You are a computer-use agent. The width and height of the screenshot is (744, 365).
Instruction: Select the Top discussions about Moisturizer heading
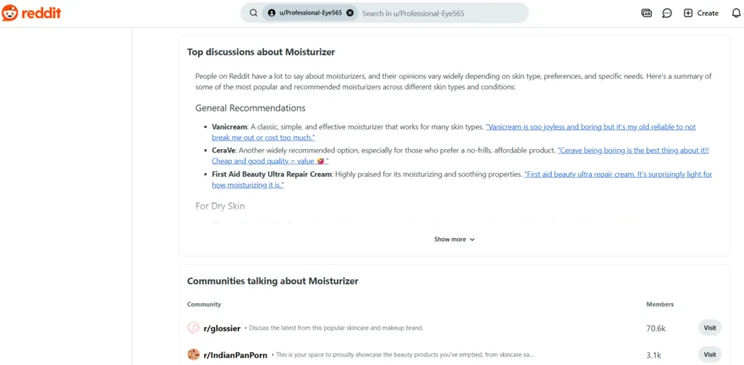261,52
